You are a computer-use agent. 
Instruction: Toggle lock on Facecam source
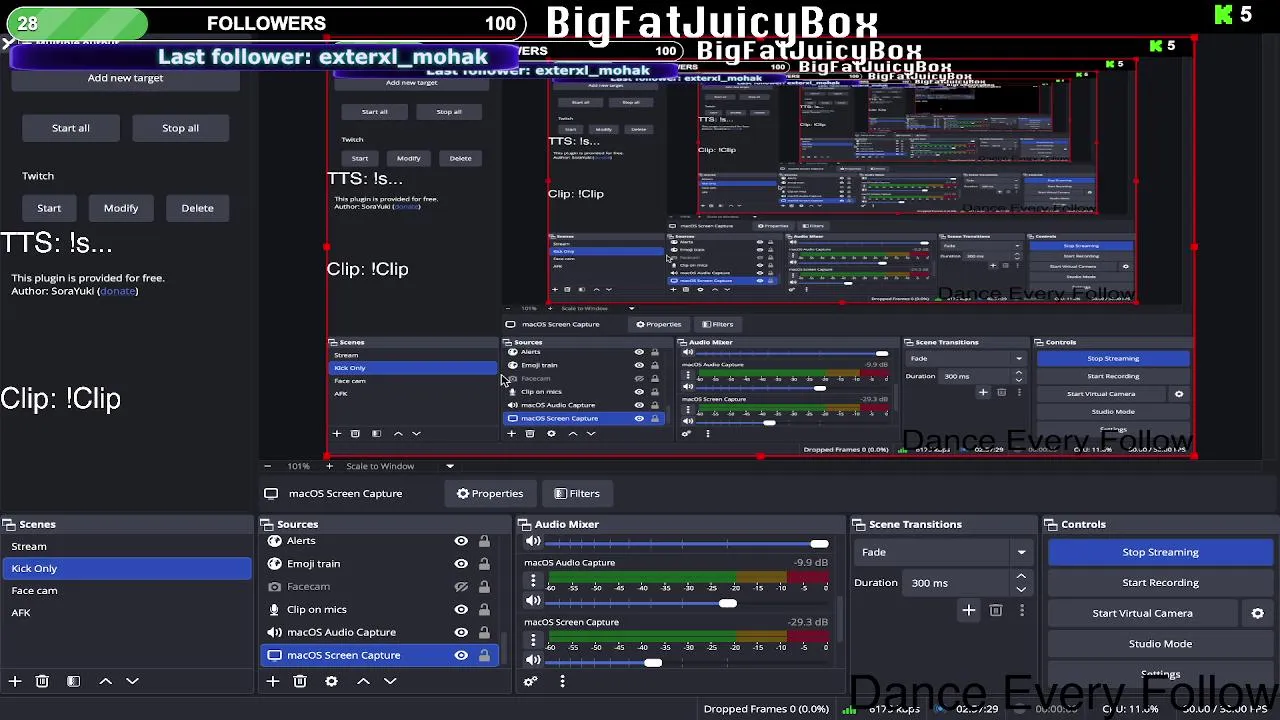(x=484, y=587)
